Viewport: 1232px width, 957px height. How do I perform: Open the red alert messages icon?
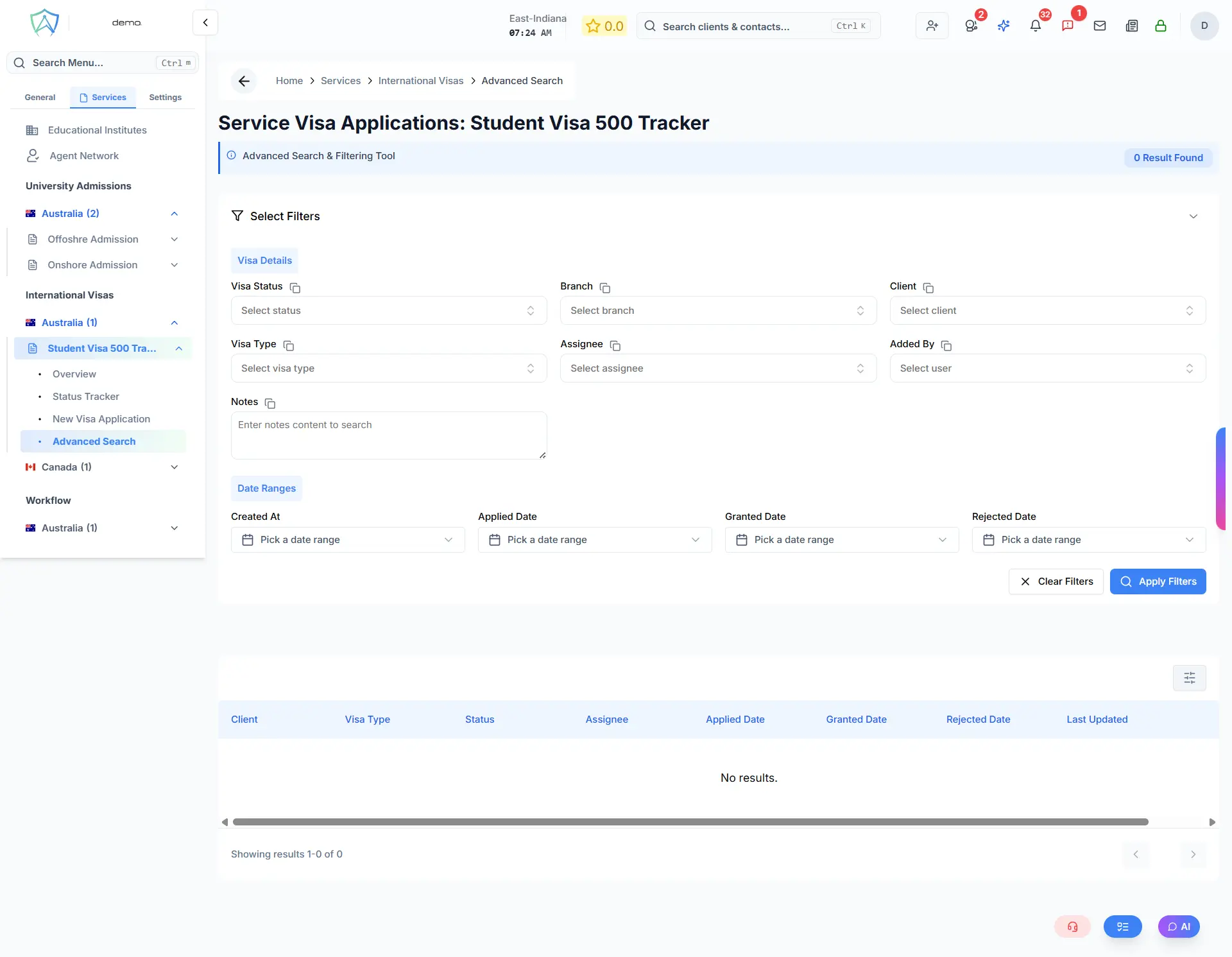point(1068,26)
